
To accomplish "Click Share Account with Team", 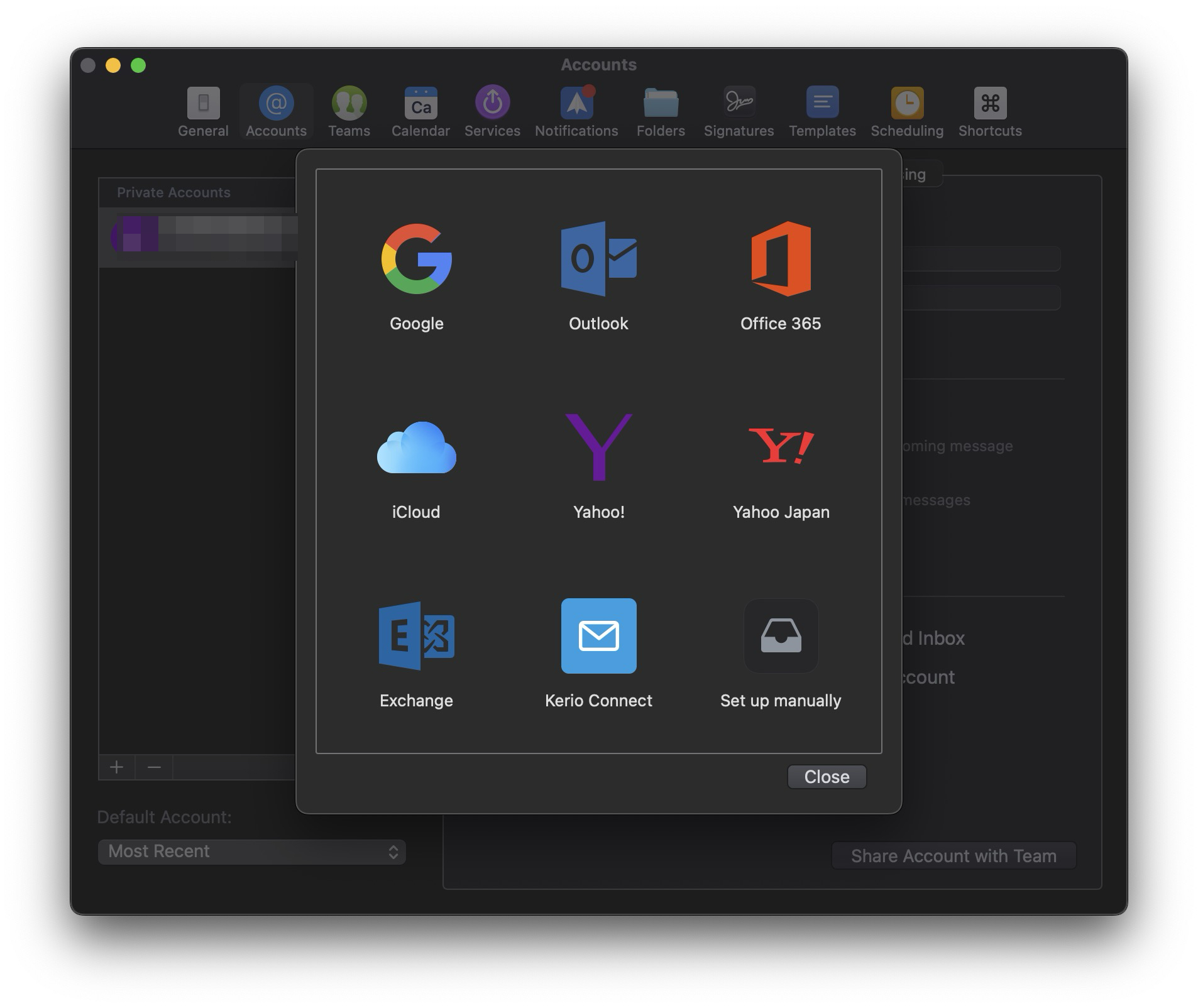I will click(953, 856).
